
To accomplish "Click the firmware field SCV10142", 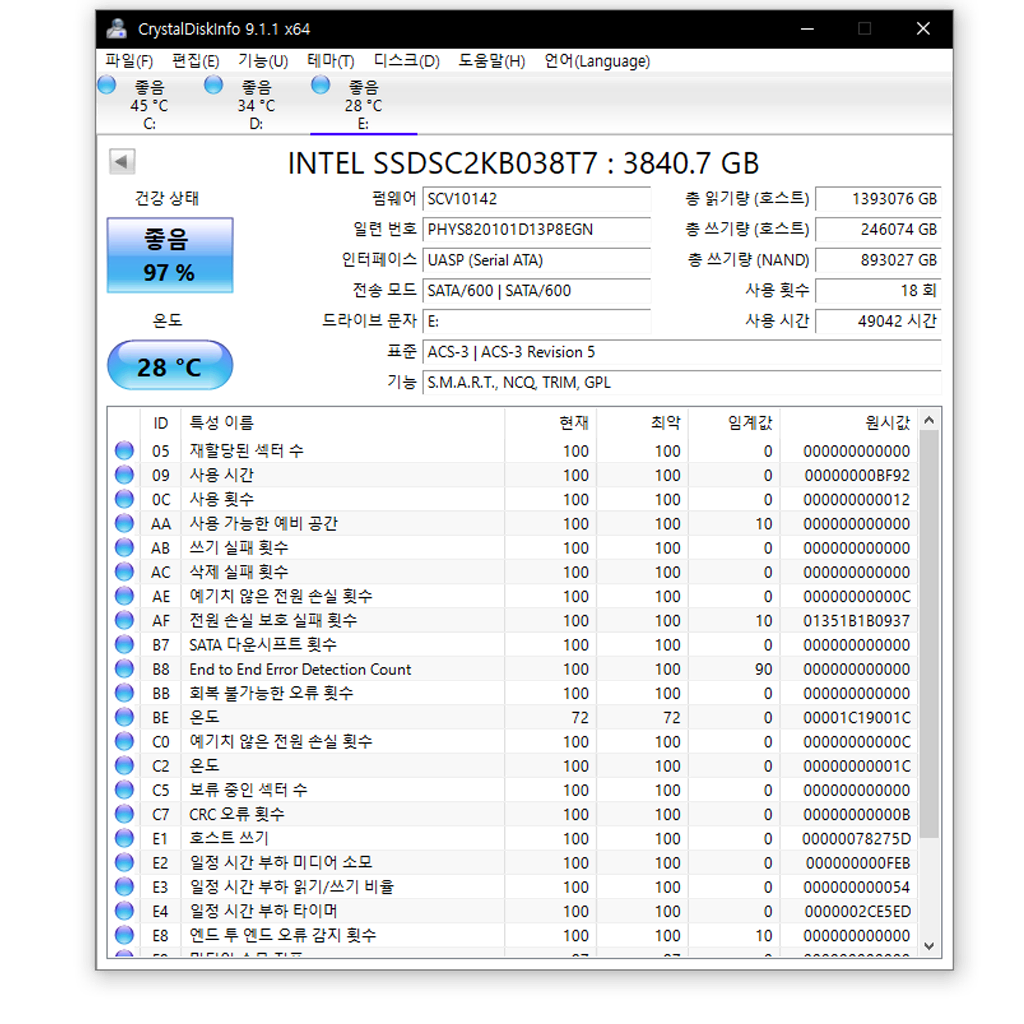I will (x=536, y=199).
